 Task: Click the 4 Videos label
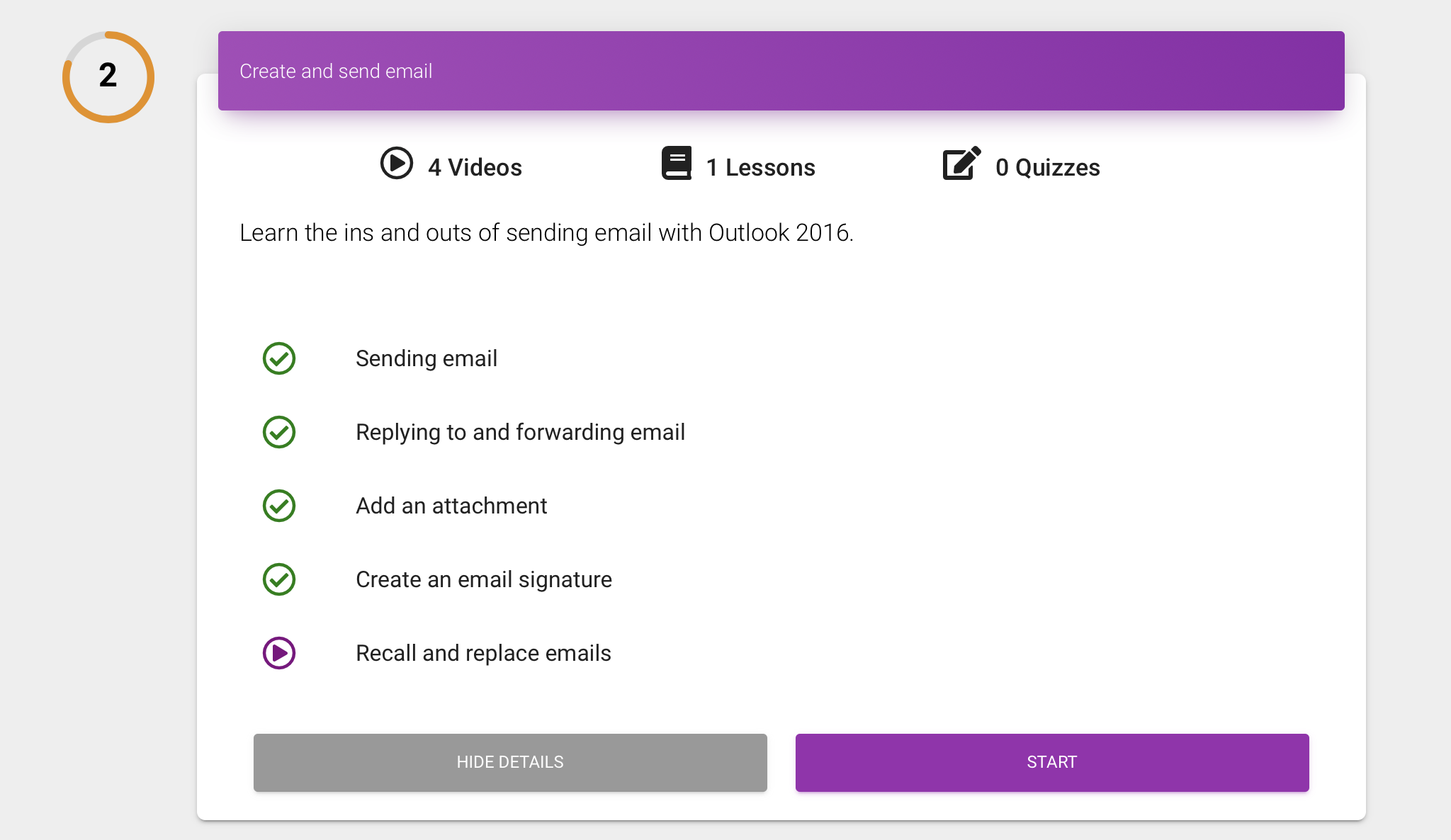(x=475, y=167)
